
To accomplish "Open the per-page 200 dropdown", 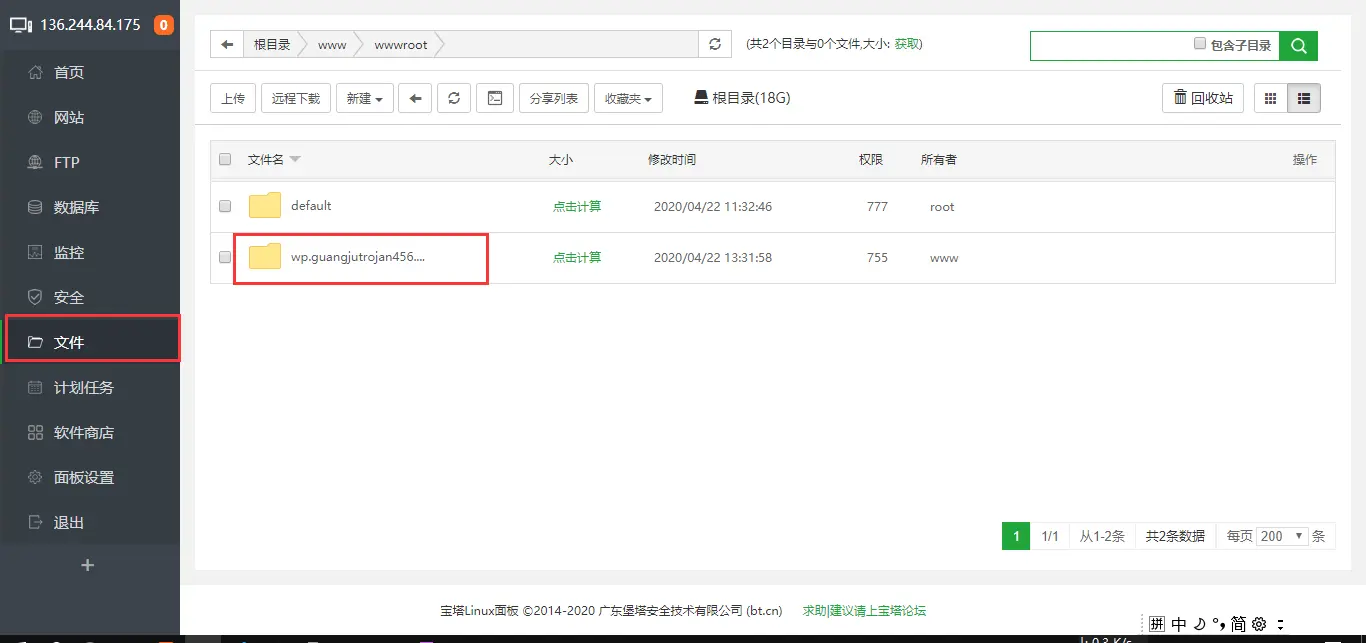I will pos(1283,536).
